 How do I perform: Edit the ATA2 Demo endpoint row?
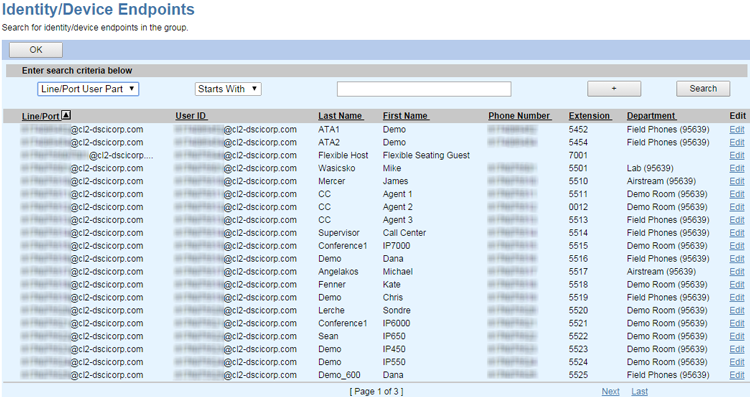click(737, 143)
